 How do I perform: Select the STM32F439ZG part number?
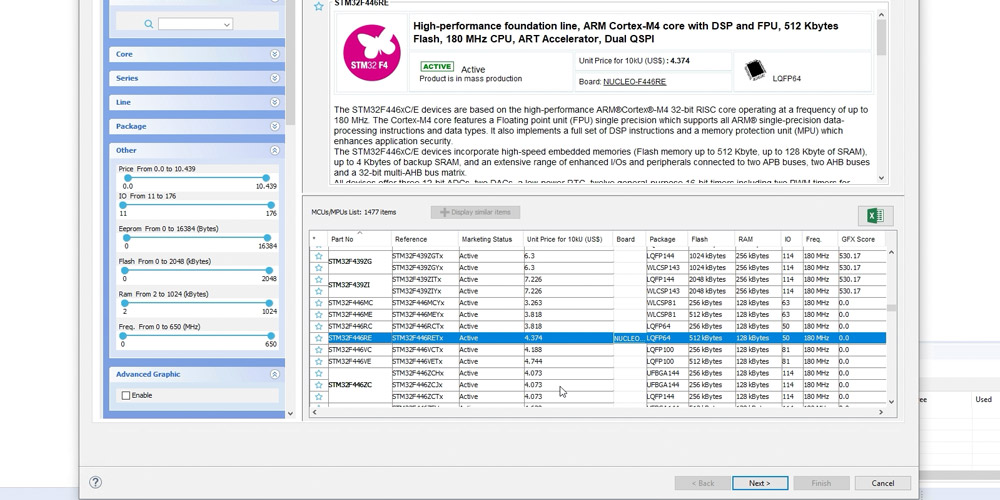pyautogui.click(x=350, y=261)
